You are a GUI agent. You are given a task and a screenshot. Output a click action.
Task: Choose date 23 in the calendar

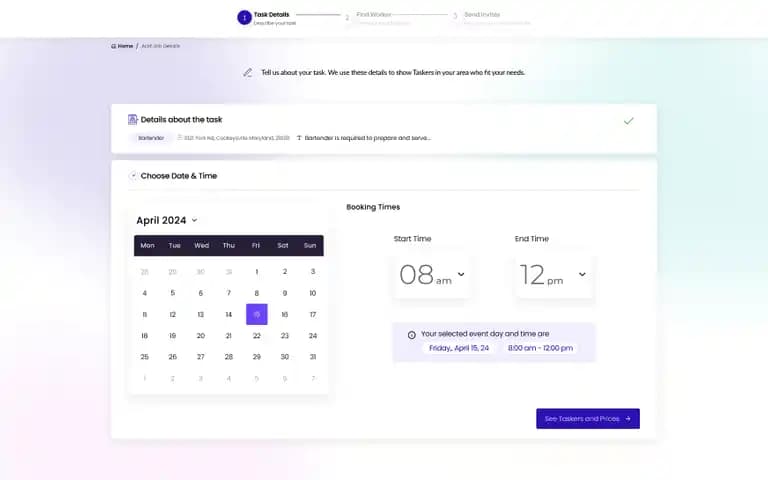pos(285,336)
